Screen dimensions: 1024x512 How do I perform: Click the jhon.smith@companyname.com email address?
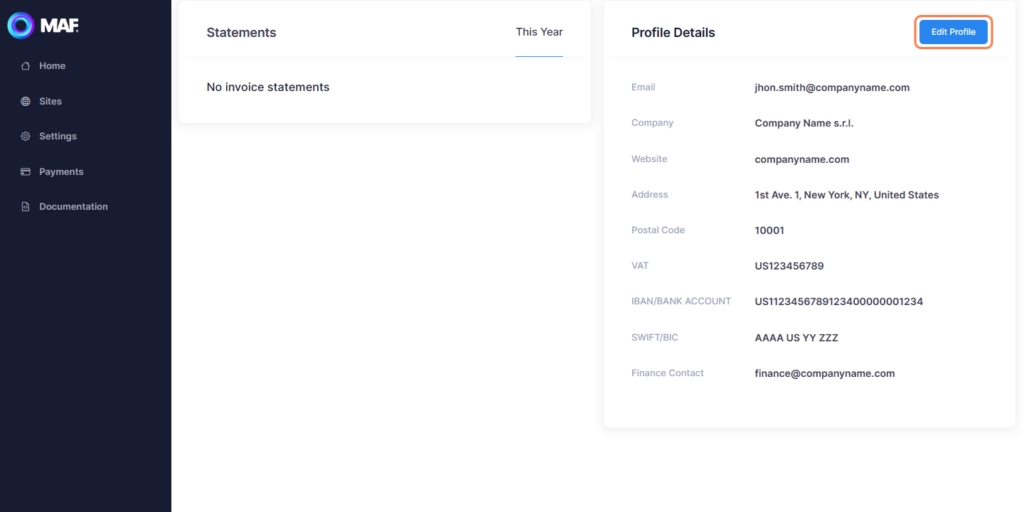point(832,88)
